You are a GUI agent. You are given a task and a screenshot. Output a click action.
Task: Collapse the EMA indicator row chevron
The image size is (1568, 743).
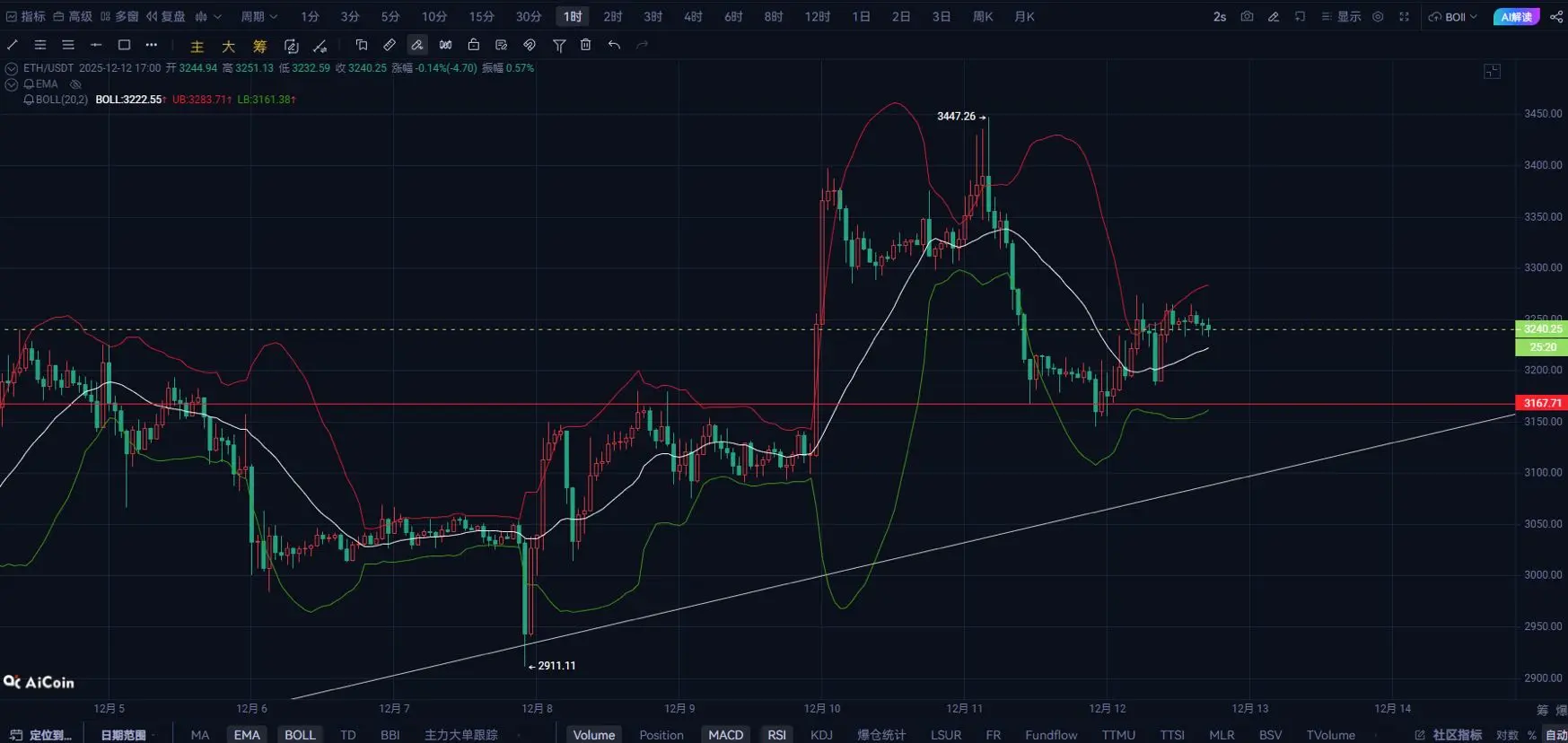(12, 84)
